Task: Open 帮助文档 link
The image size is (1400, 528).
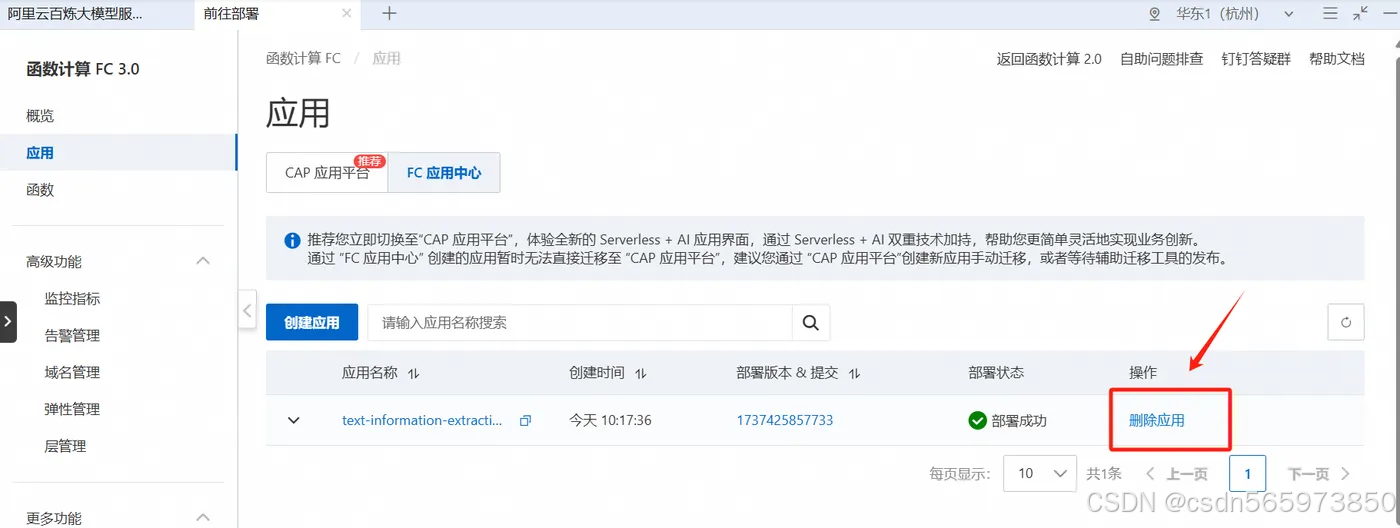Action: click(x=1337, y=59)
